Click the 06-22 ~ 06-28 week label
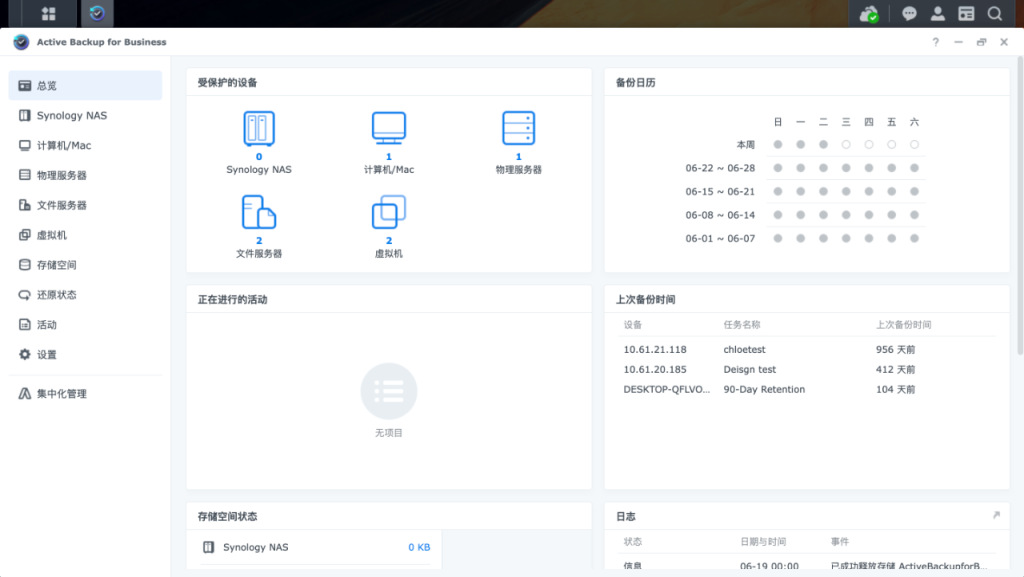1024x577 pixels. (720, 168)
